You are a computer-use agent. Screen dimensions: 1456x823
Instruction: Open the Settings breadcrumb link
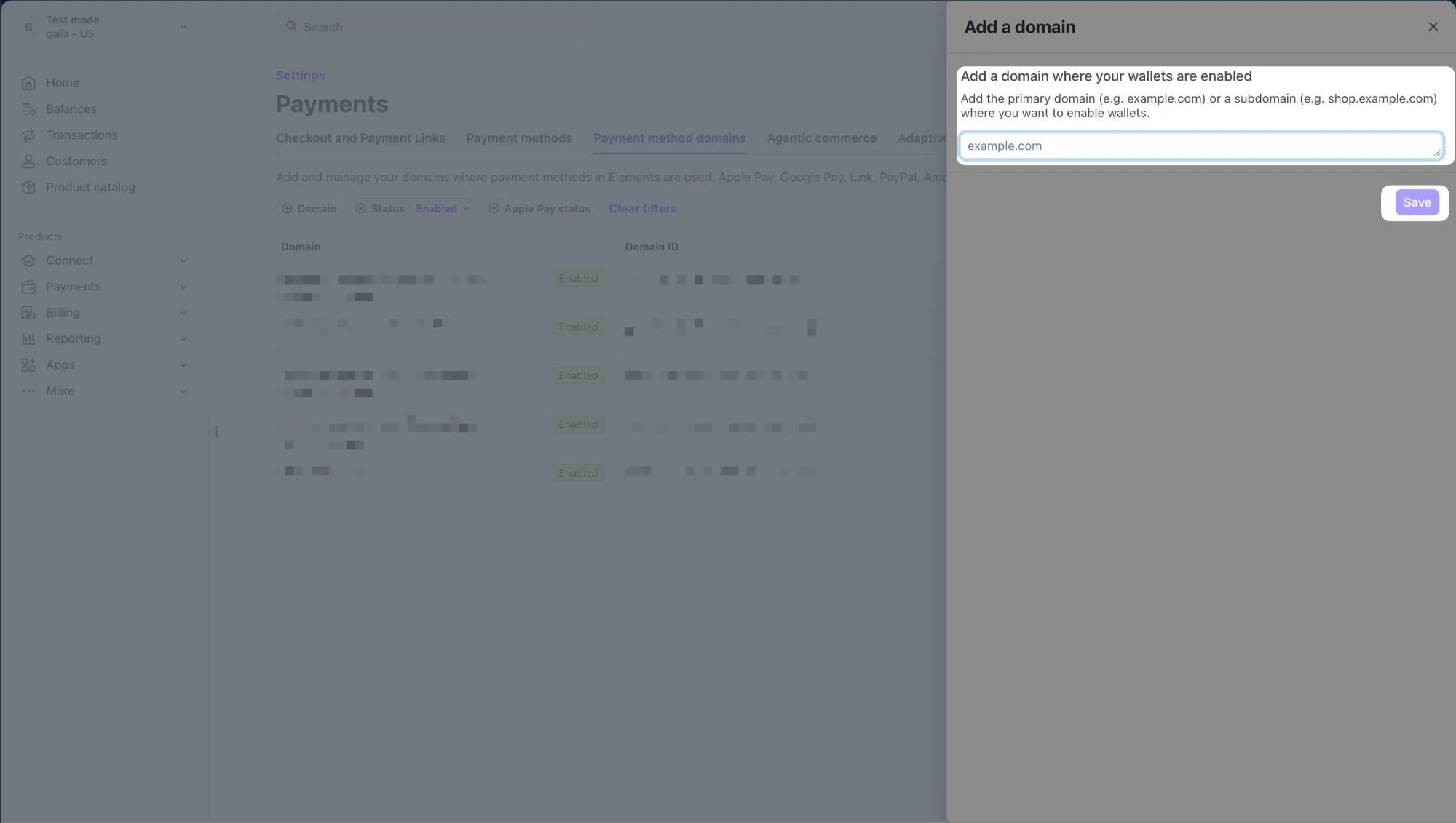[300, 76]
